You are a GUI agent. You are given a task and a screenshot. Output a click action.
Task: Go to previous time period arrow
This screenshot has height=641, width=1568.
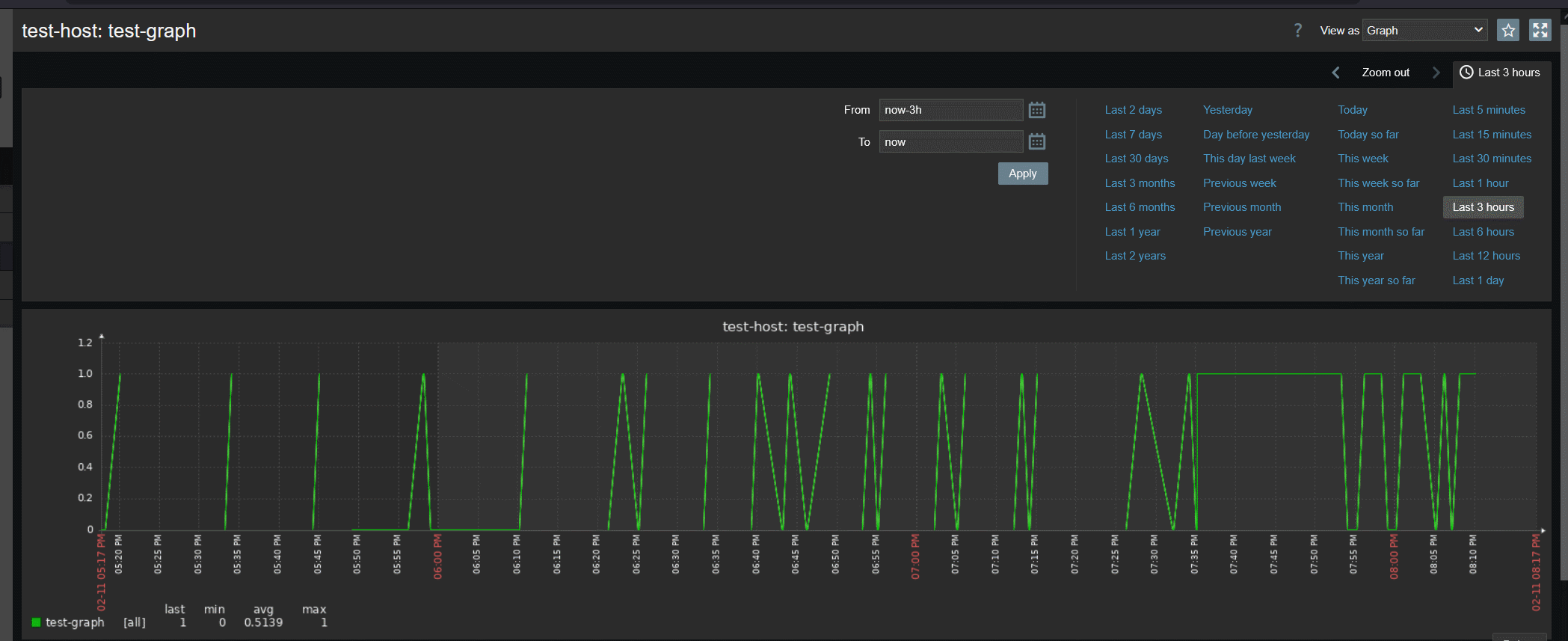[1335, 73]
